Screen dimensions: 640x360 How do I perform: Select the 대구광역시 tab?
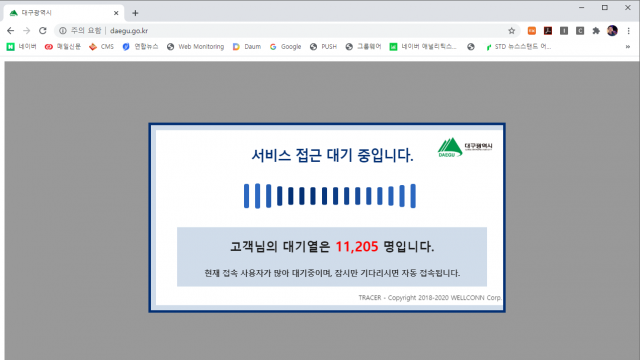point(64,13)
